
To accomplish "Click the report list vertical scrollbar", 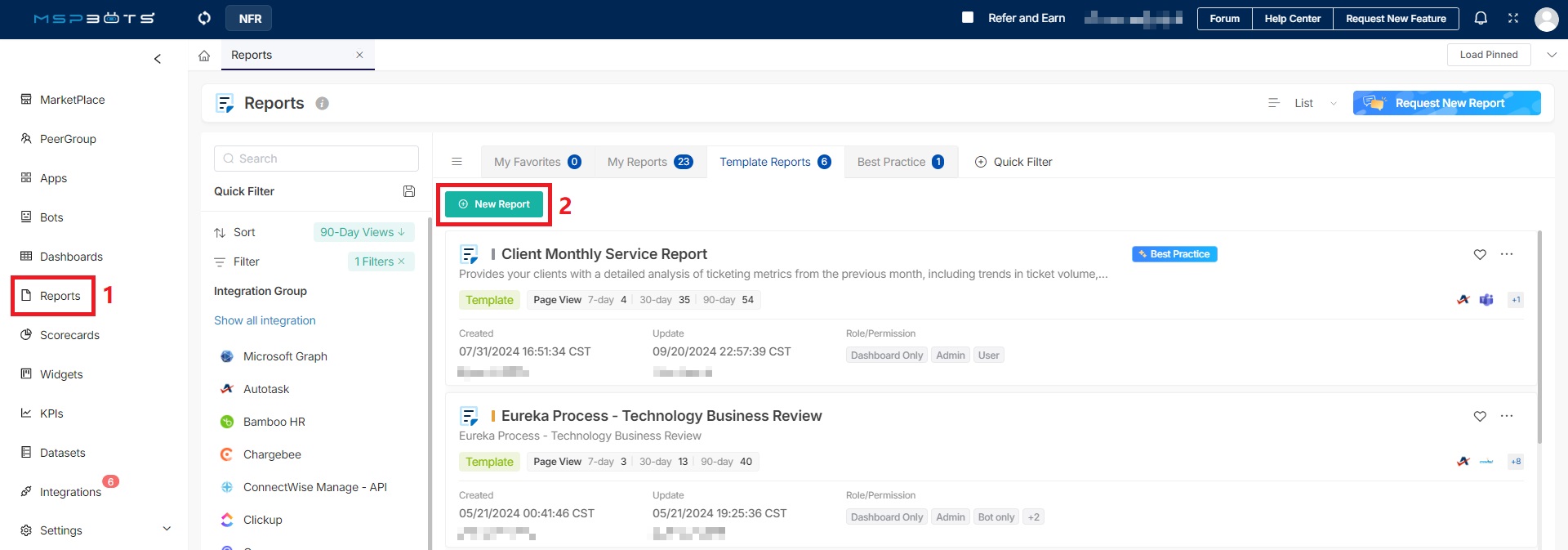I will click(1539, 335).
